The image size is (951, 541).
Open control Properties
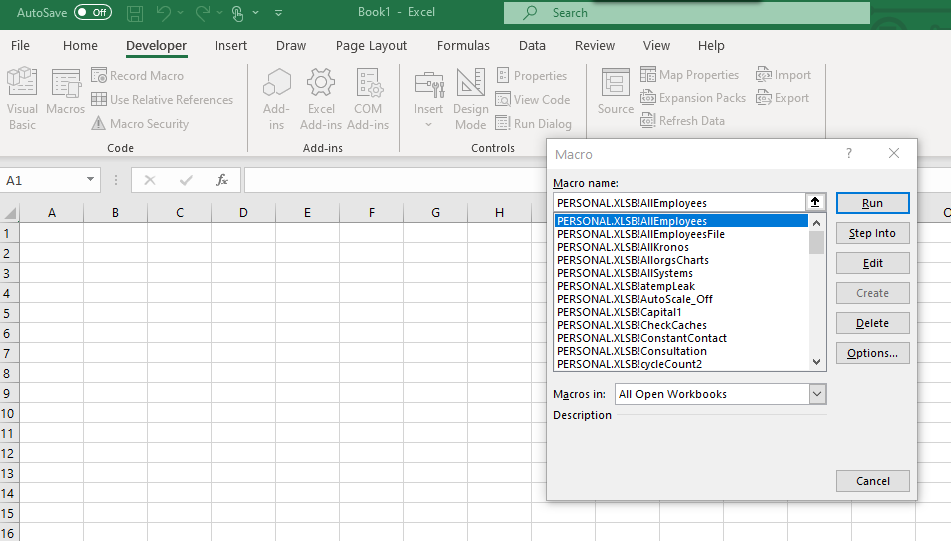point(531,75)
